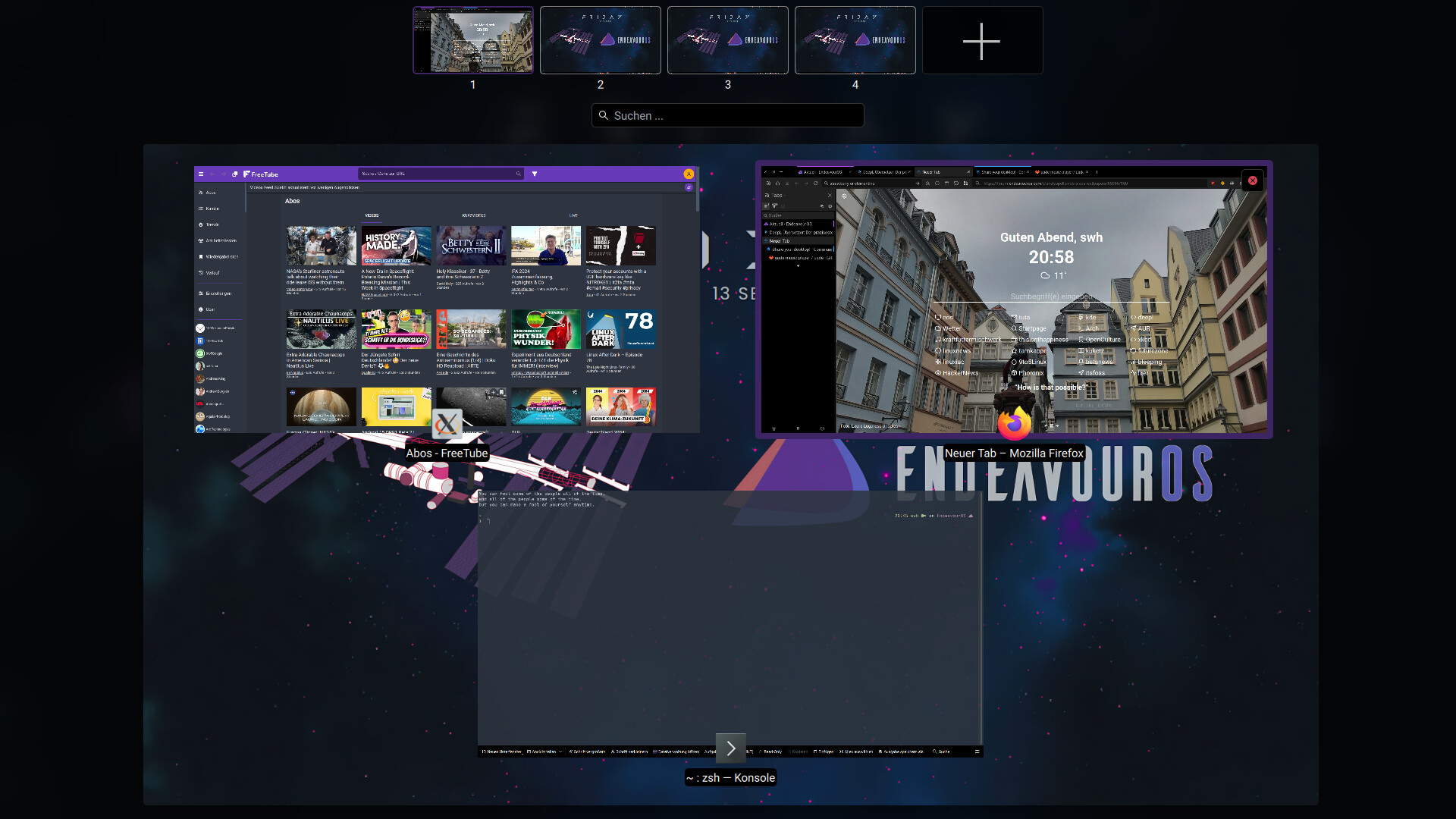
Task: Click the Firefox app icon on its preview
Action: point(1015,423)
